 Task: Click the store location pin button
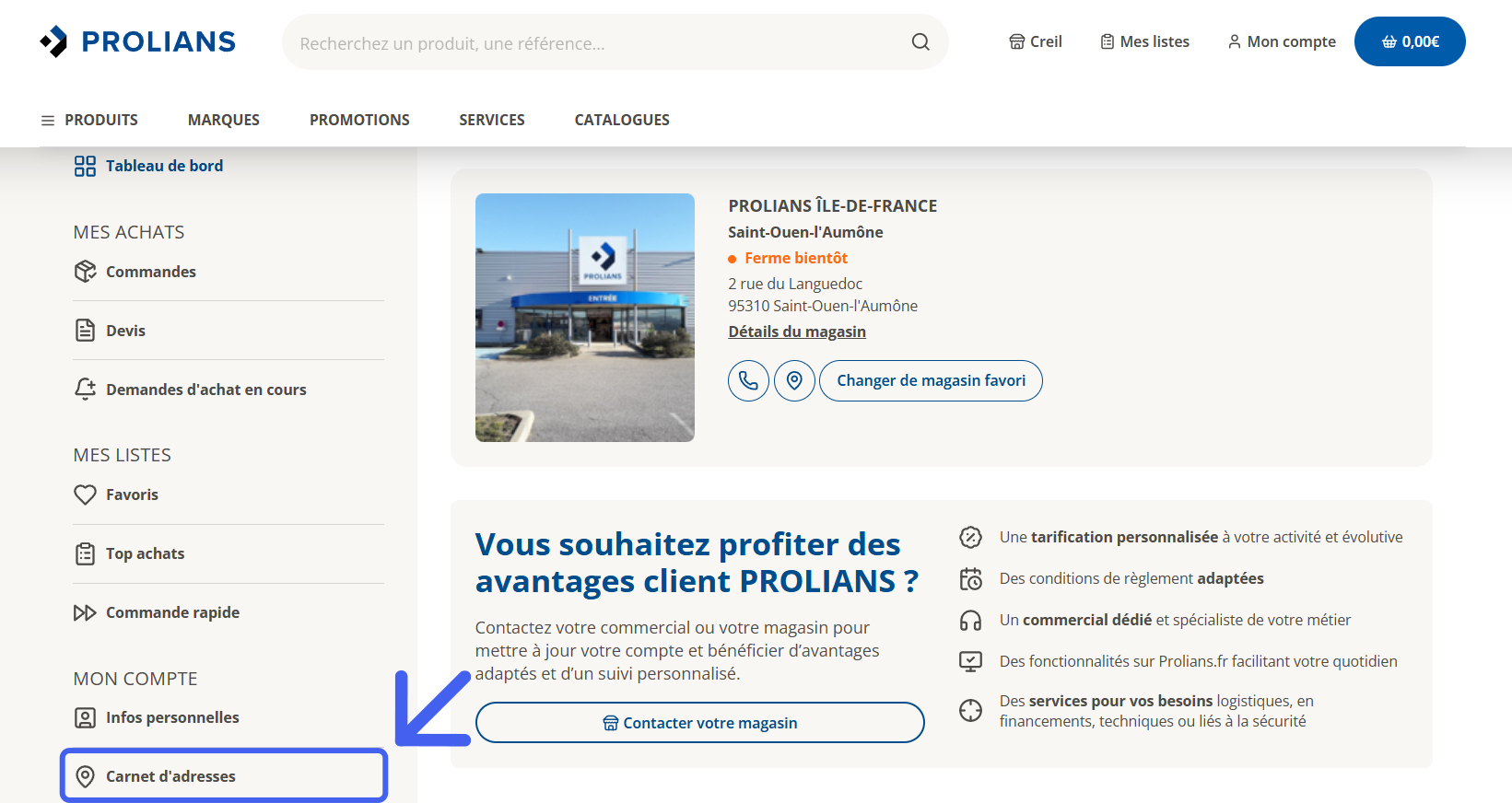(794, 380)
